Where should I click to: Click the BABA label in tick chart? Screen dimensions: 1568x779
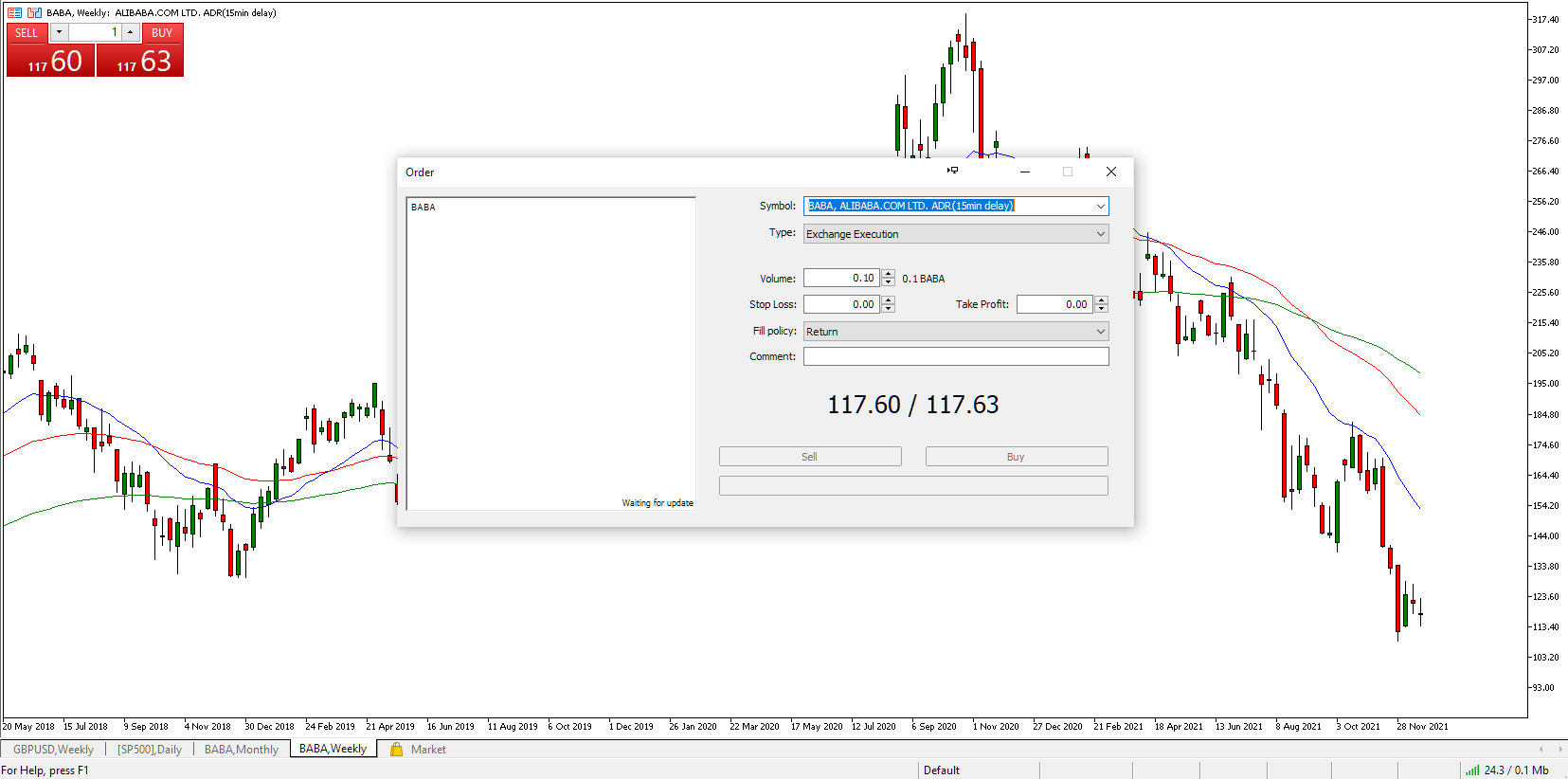point(424,207)
